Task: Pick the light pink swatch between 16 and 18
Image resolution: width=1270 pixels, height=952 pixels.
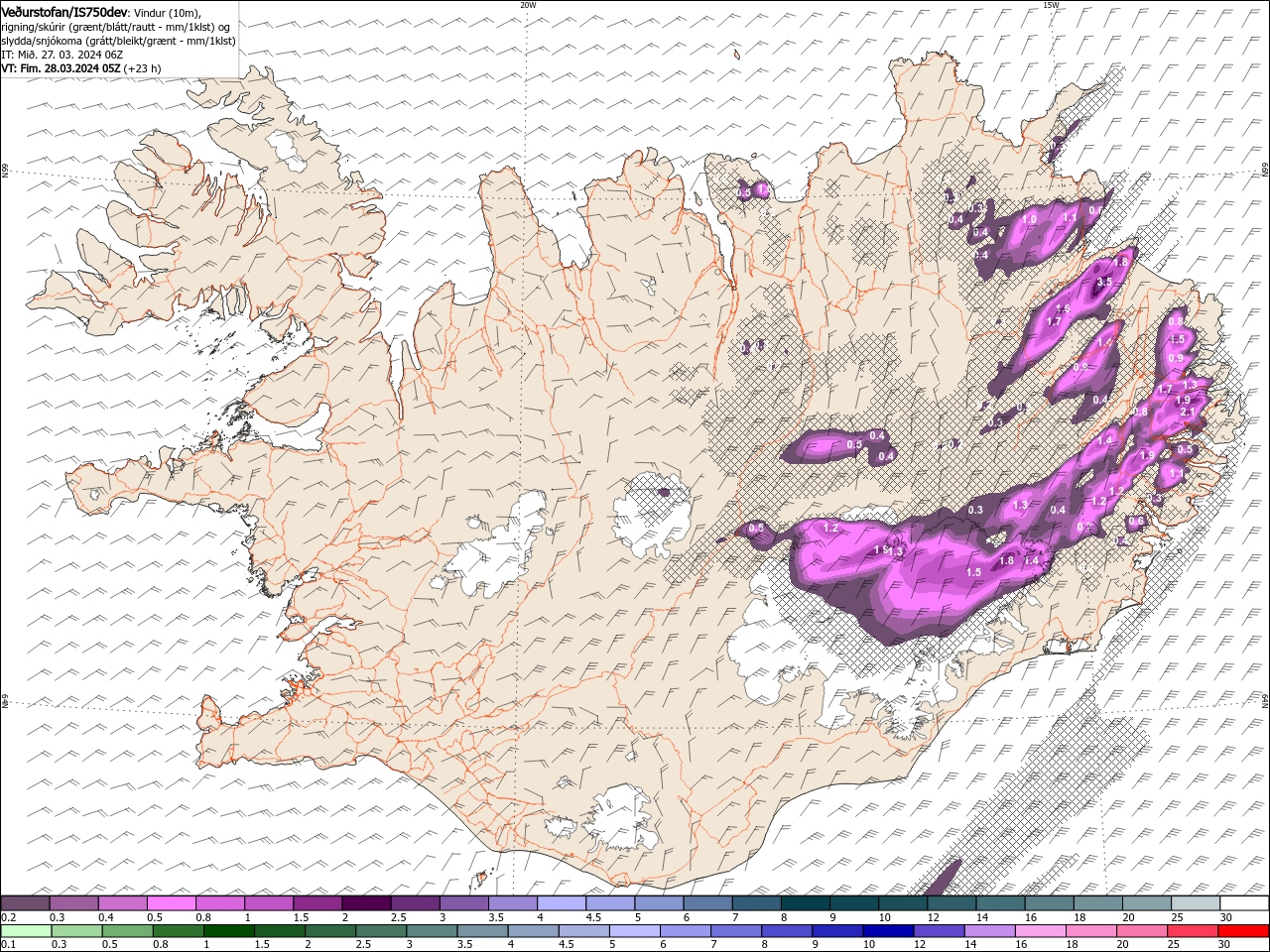Action: pyautogui.click(x=1040, y=931)
